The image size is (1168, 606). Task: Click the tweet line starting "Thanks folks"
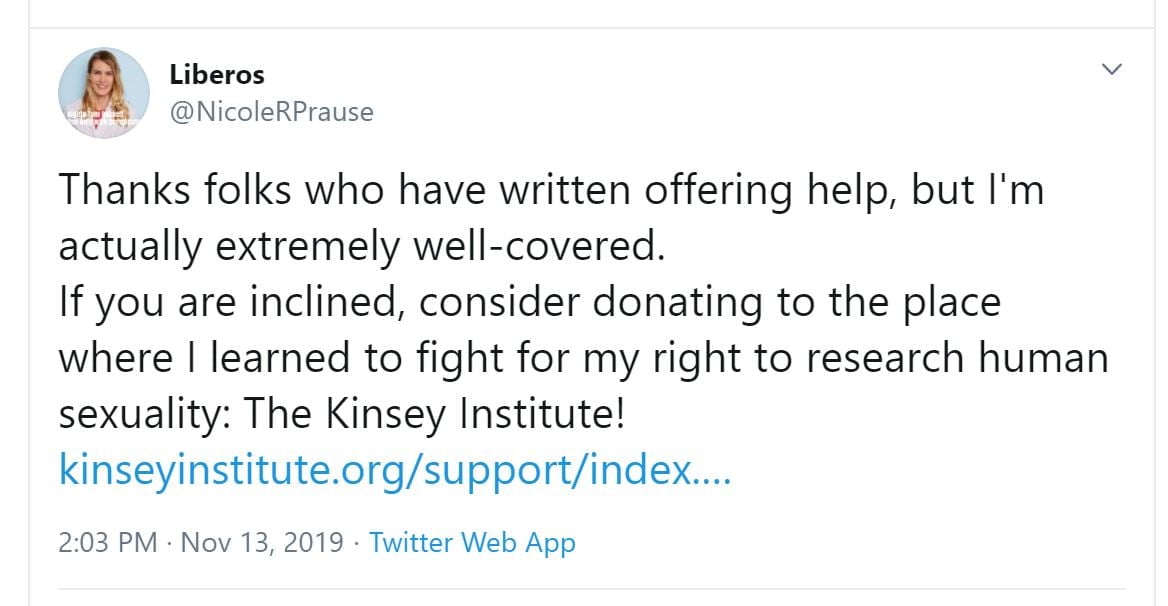point(551,189)
